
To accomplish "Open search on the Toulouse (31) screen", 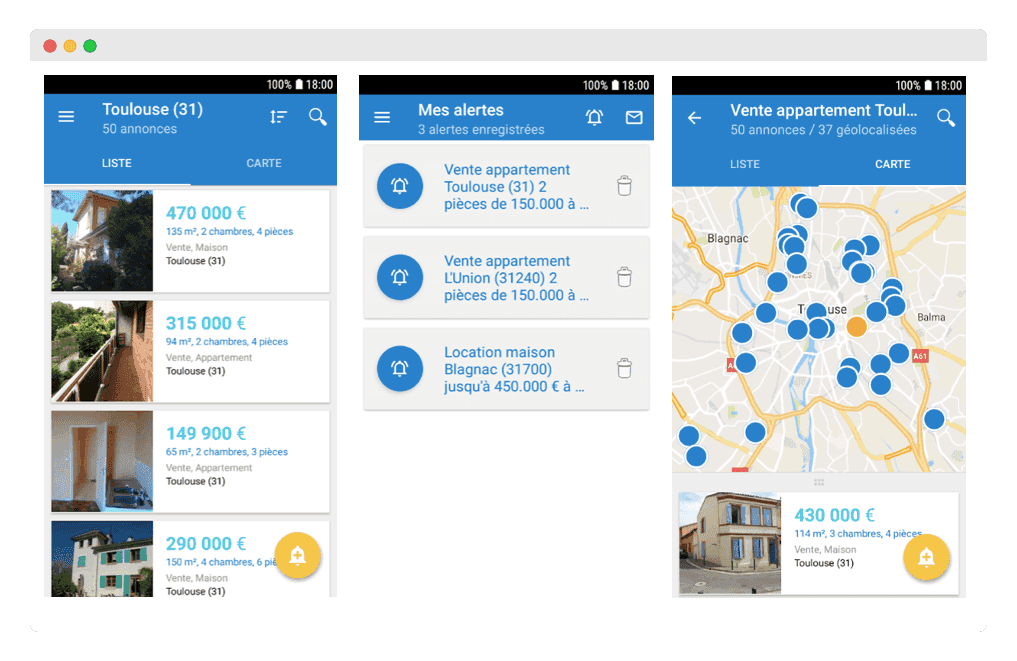I will tap(317, 117).
